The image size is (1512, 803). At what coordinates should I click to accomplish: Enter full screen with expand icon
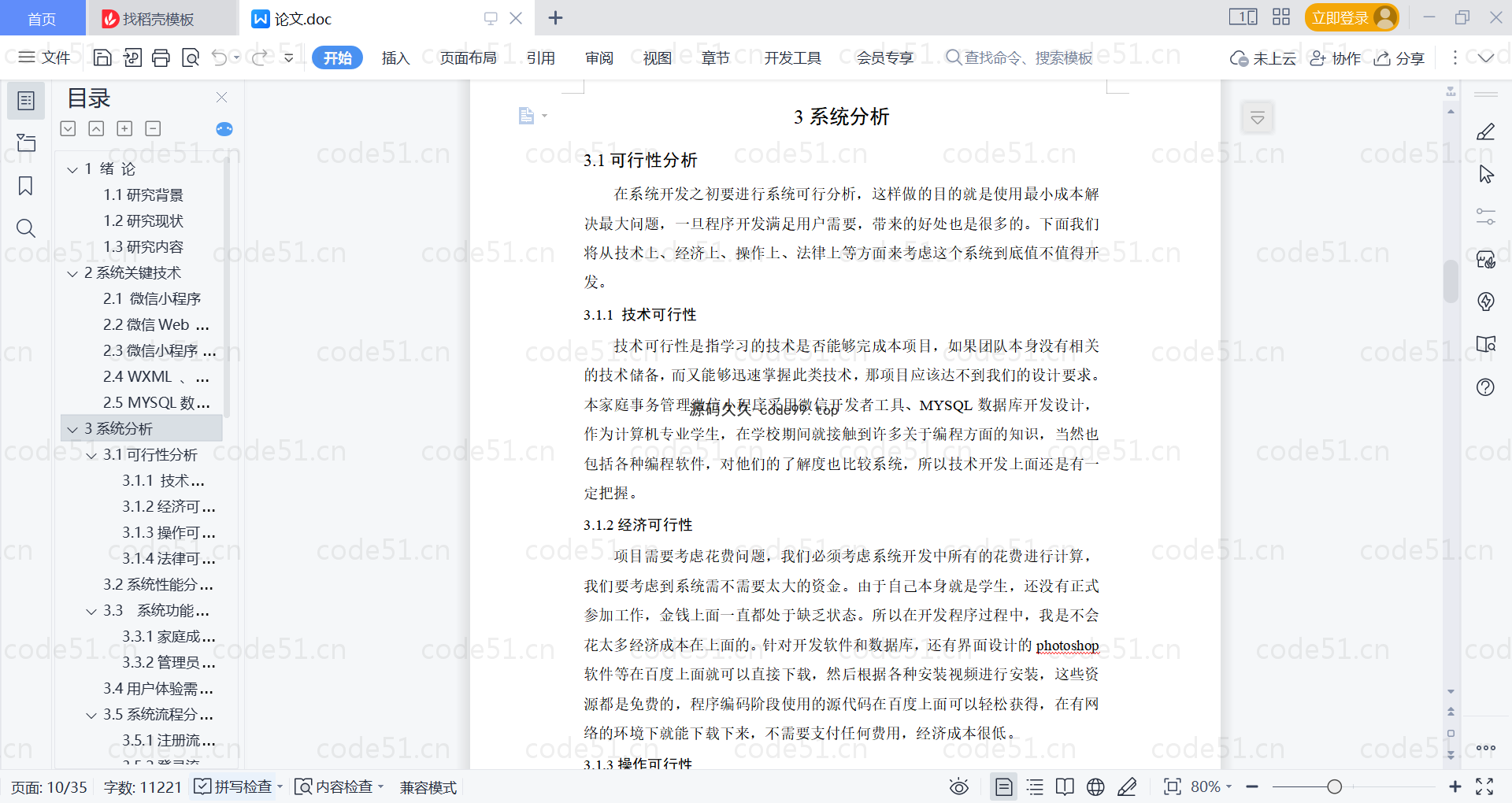1484,786
